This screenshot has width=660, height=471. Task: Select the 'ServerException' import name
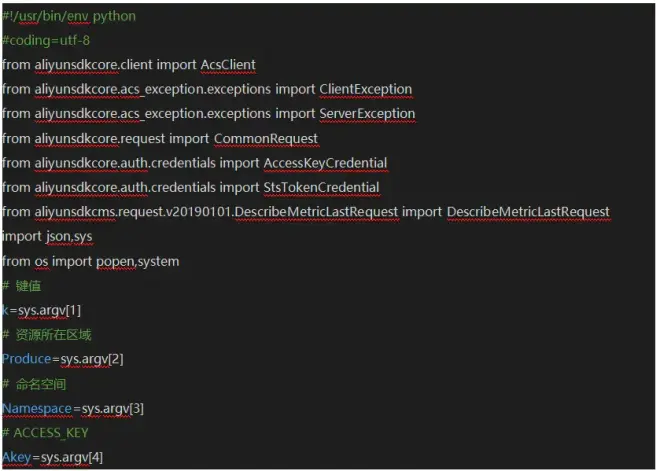(x=367, y=114)
